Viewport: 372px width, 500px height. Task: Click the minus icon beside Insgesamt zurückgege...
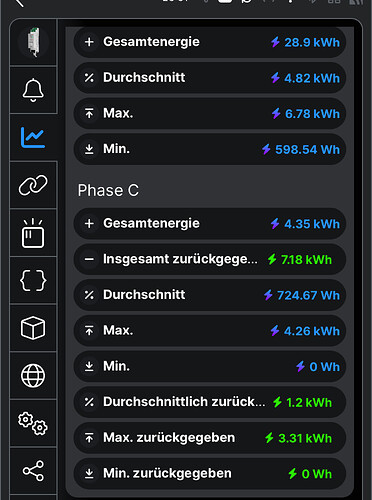point(89,259)
